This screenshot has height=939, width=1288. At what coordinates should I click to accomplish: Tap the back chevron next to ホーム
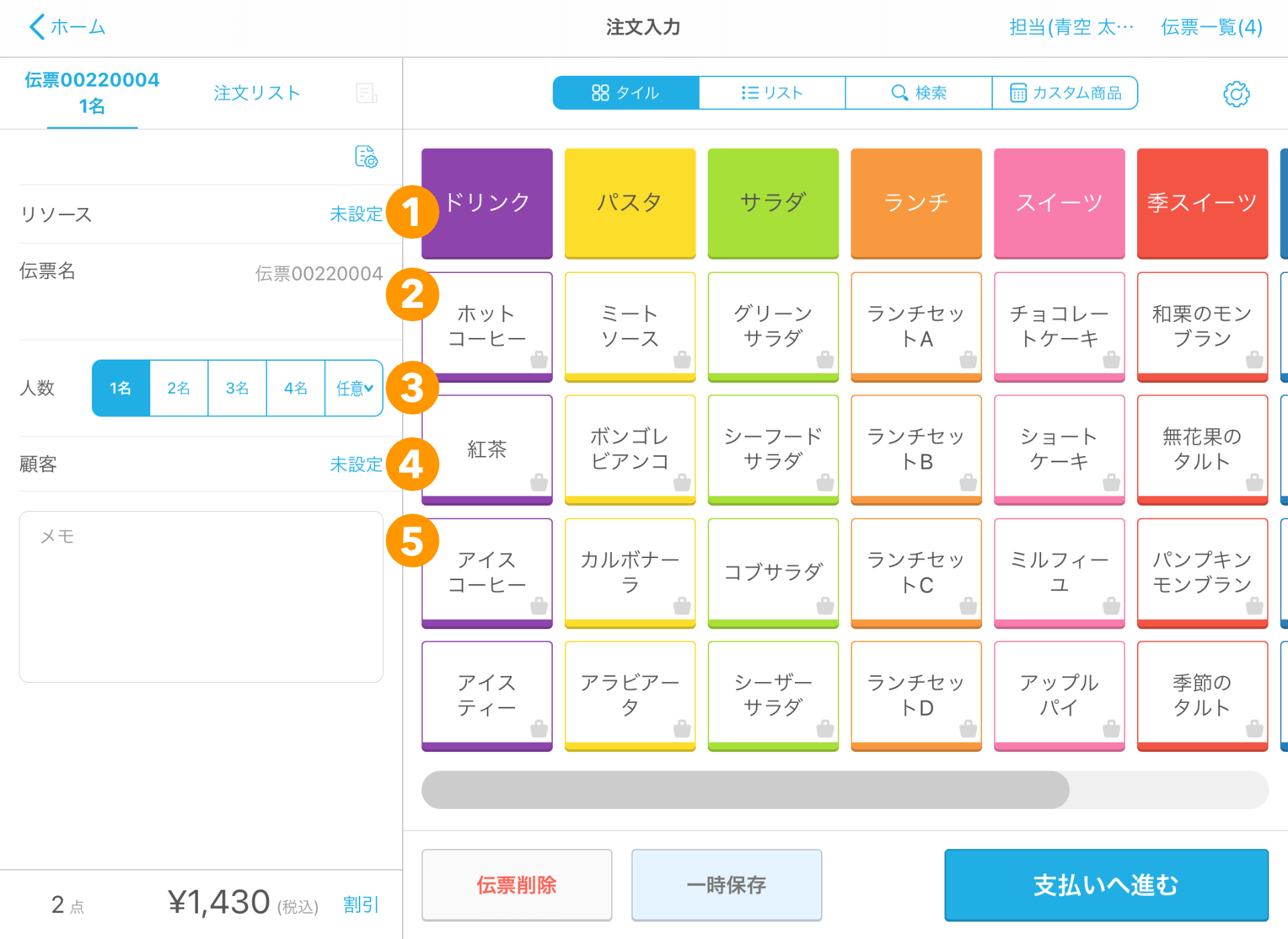point(37,27)
